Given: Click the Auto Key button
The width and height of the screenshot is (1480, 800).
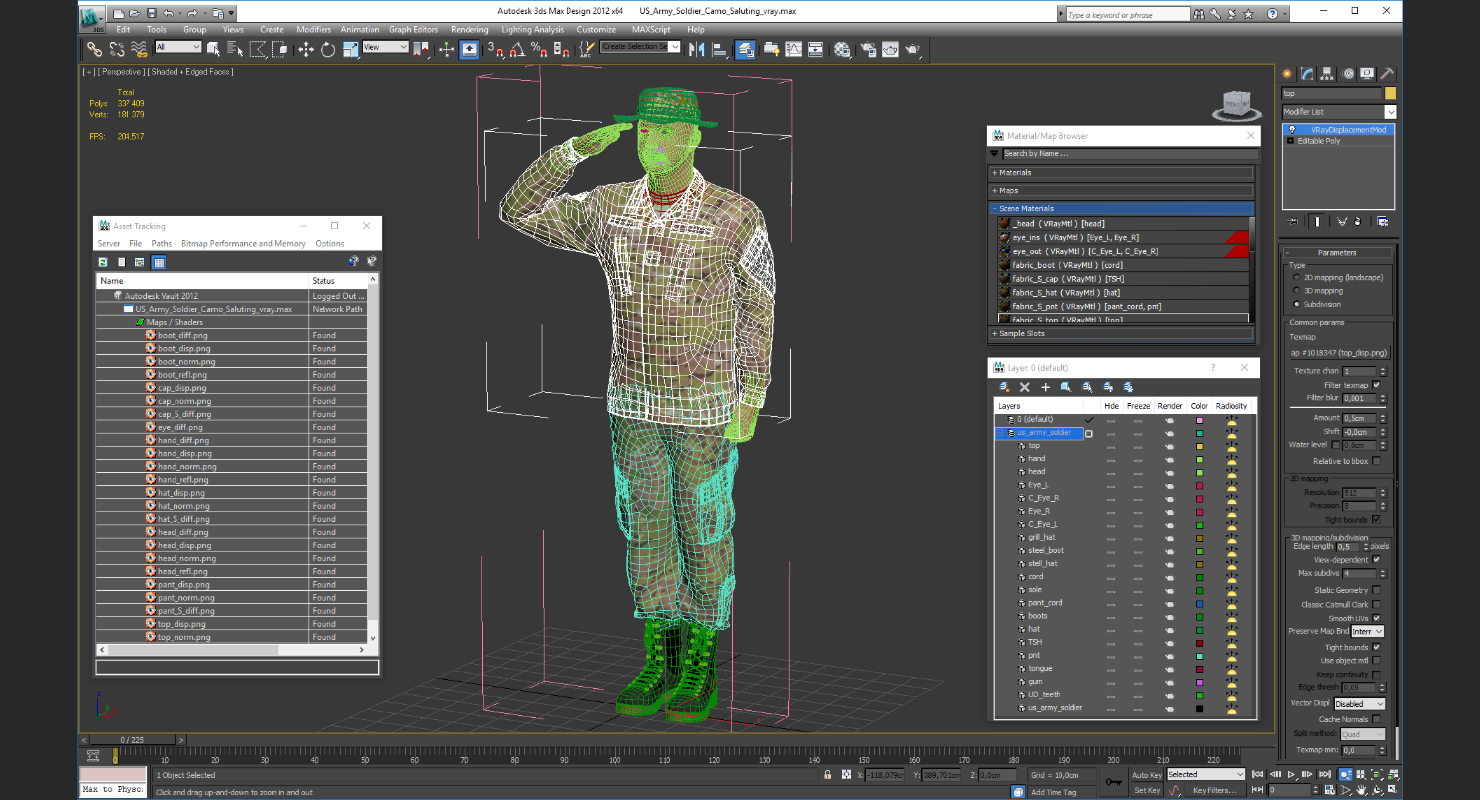Looking at the screenshot, I should click(x=1147, y=775).
